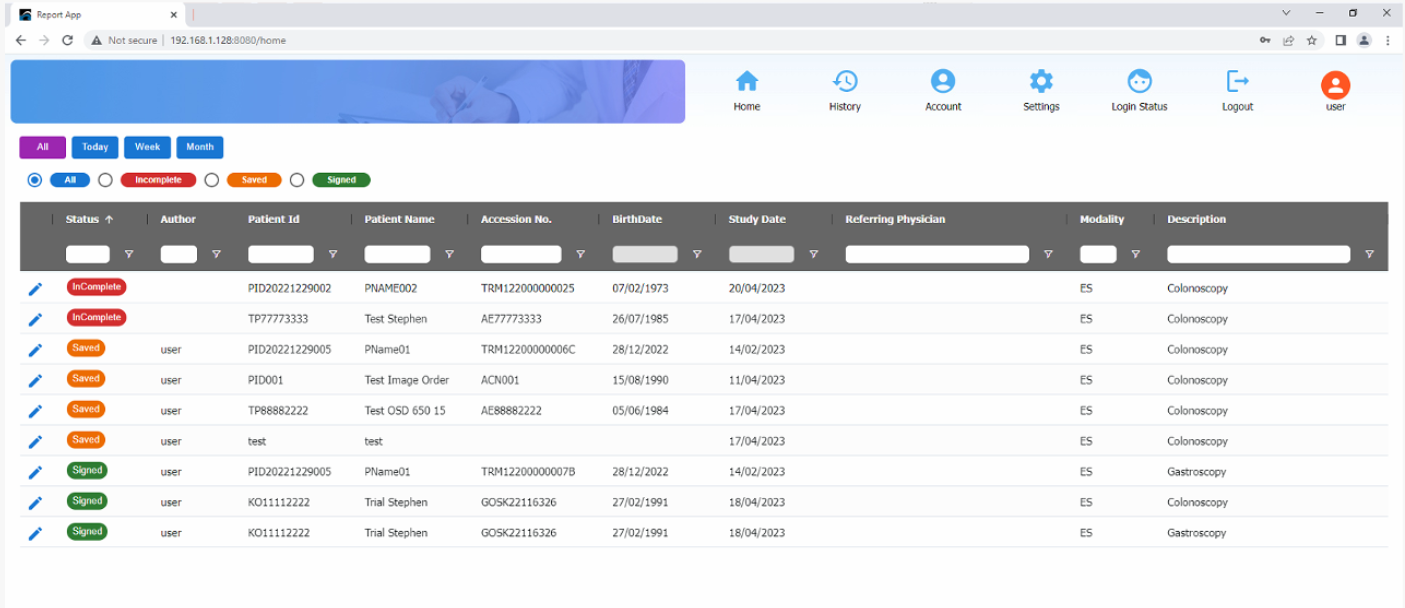Select the Signed status radio button
Screen dimensions: 1405x608
[x=297, y=180]
